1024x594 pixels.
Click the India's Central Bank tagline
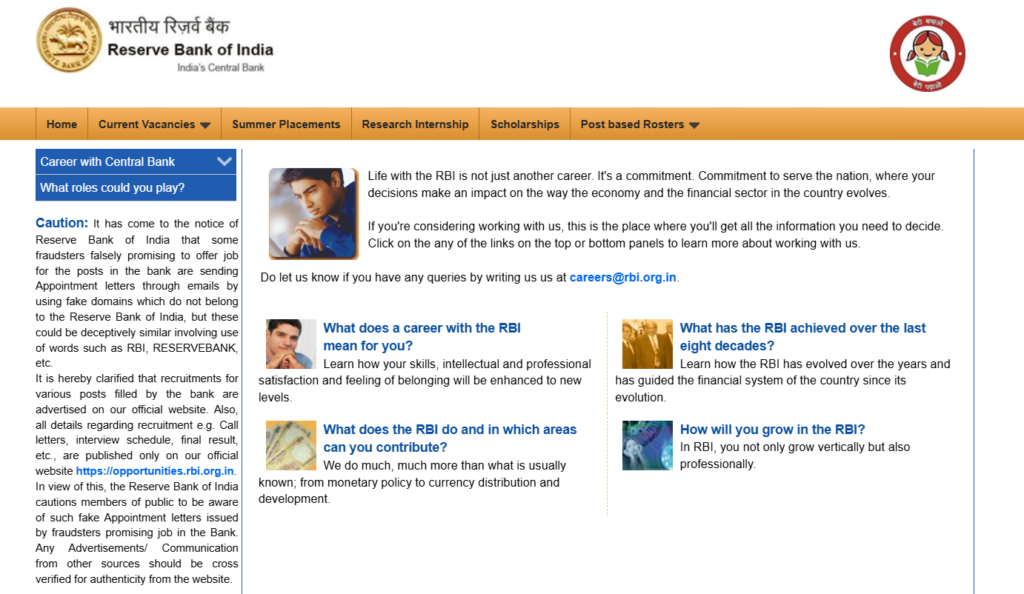(221, 67)
